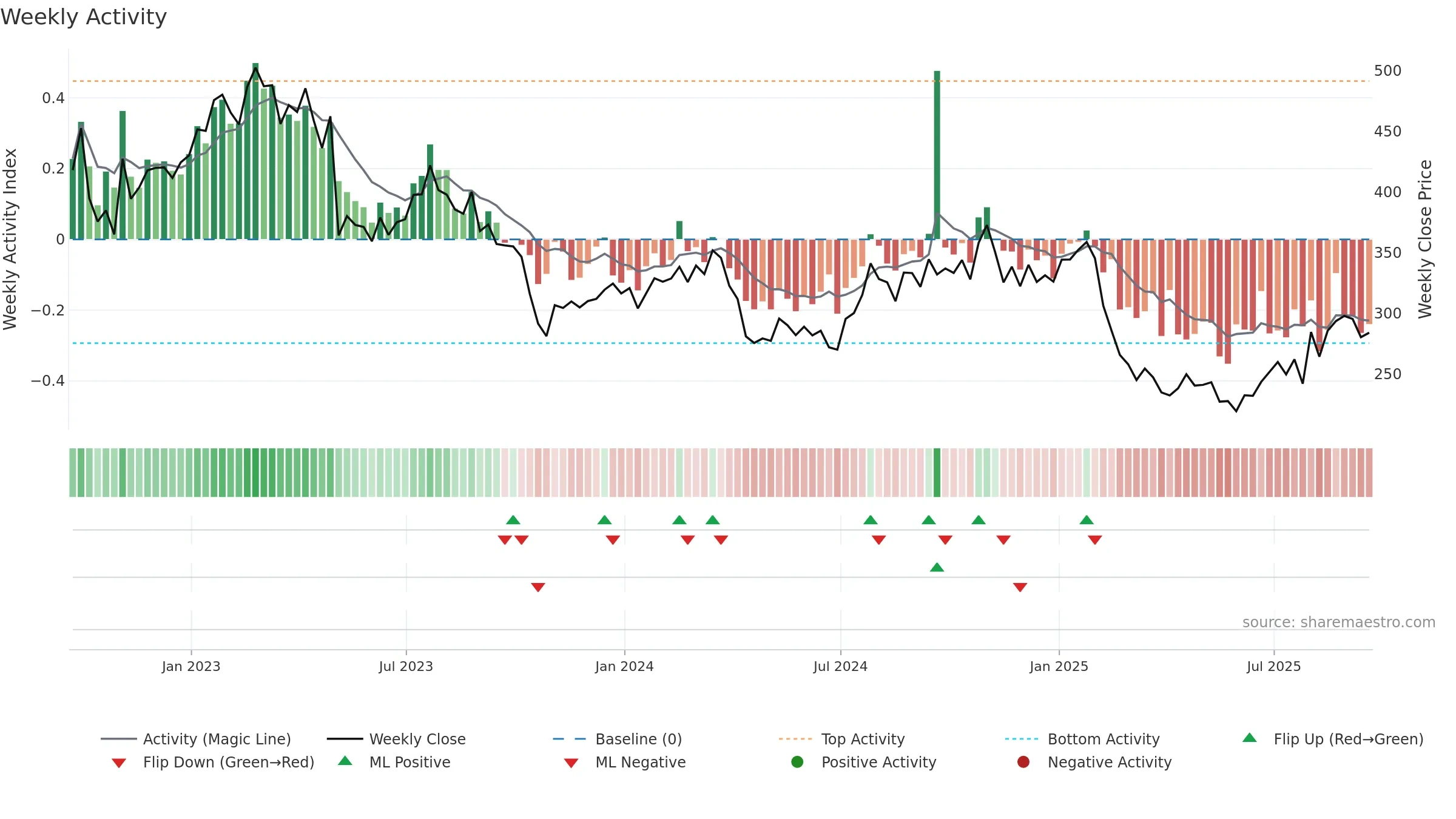The height and width of the screenshot is (819, 1456).
Task: Click the last Flip Down marker just after Jan 2025
Action: click(x=1095, y=540)
